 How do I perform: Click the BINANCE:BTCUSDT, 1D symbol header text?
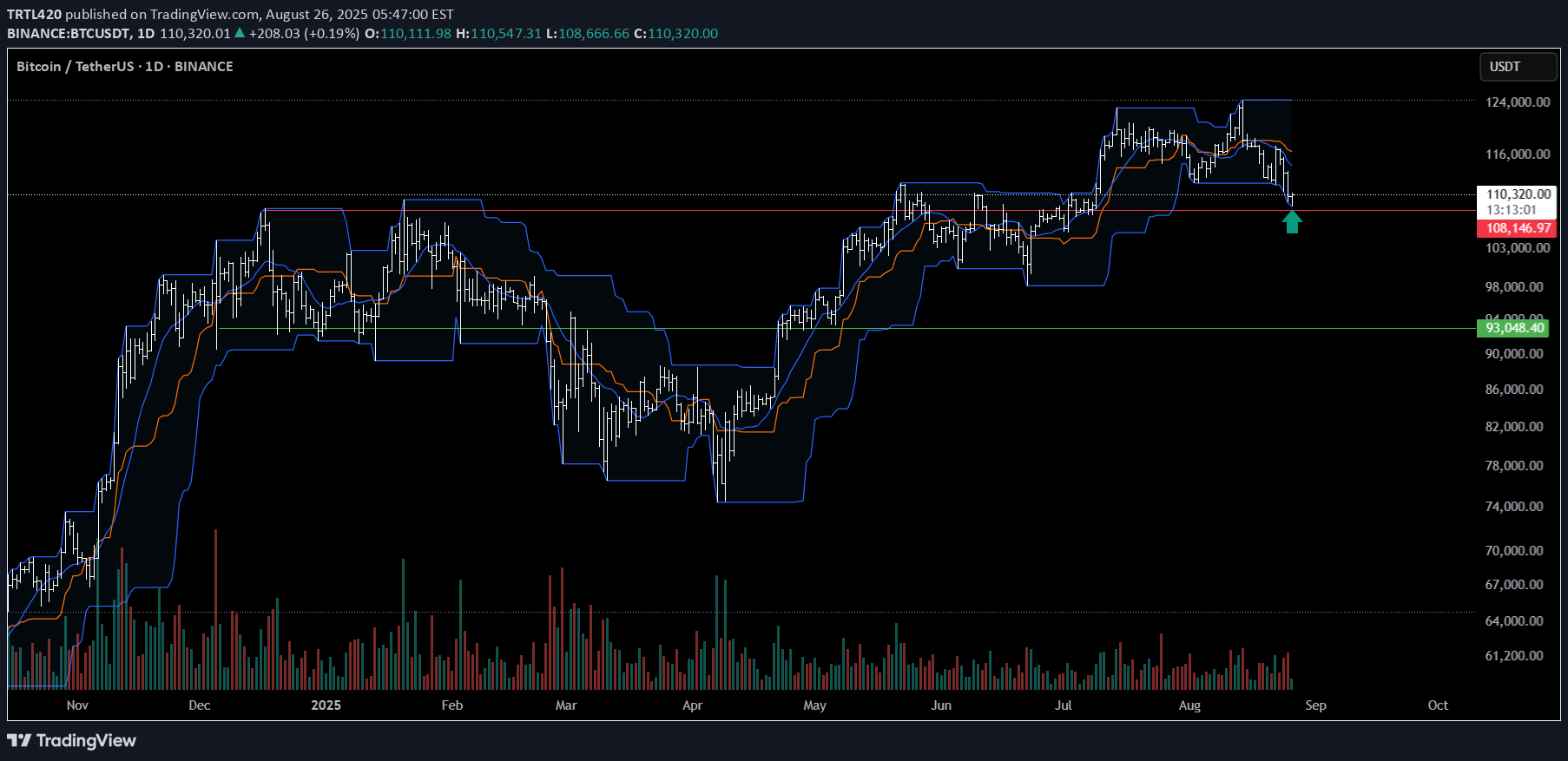81,34
